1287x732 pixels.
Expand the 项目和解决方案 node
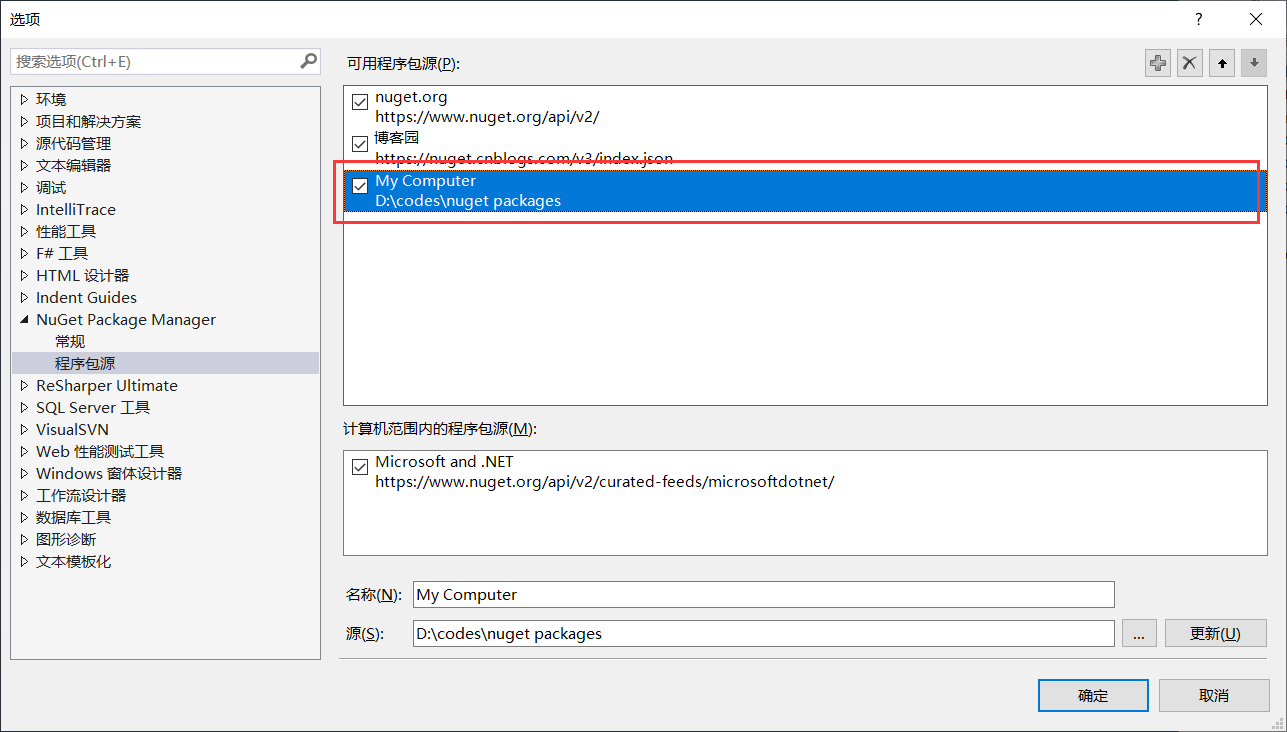25,122
